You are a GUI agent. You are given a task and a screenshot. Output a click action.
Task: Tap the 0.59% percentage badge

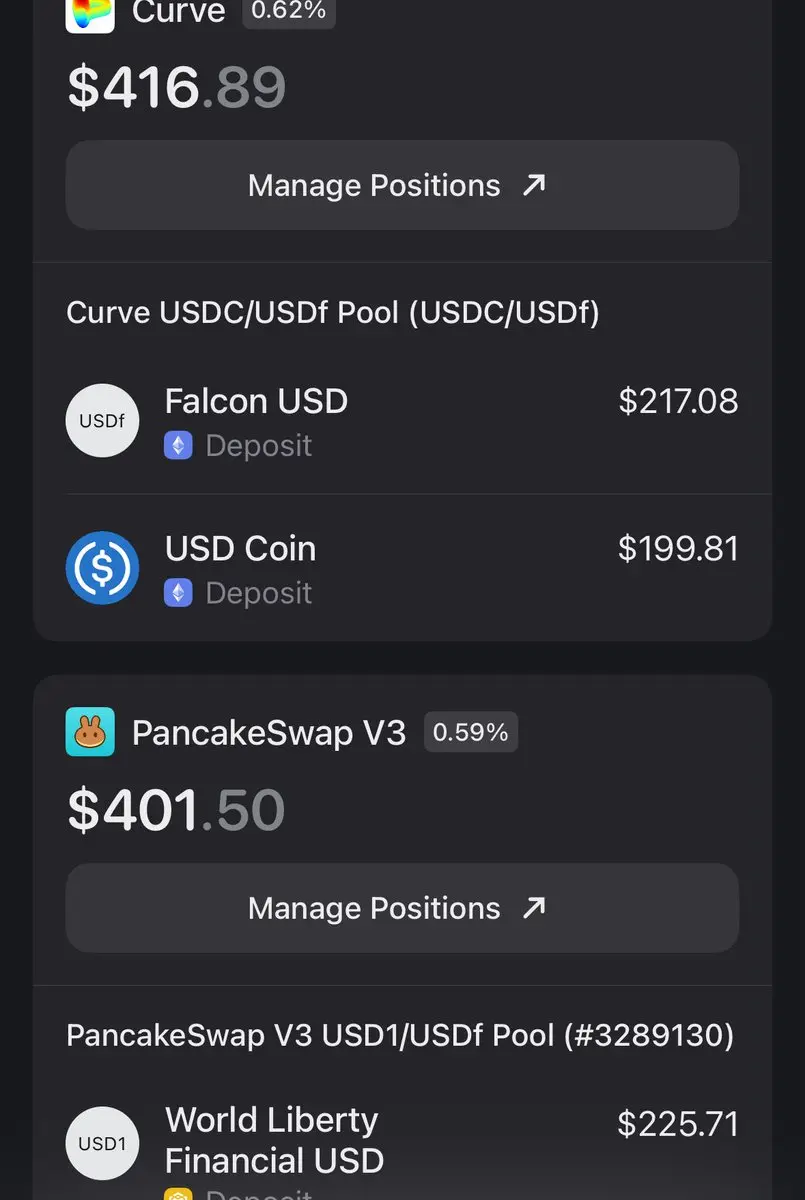point(471,732)
